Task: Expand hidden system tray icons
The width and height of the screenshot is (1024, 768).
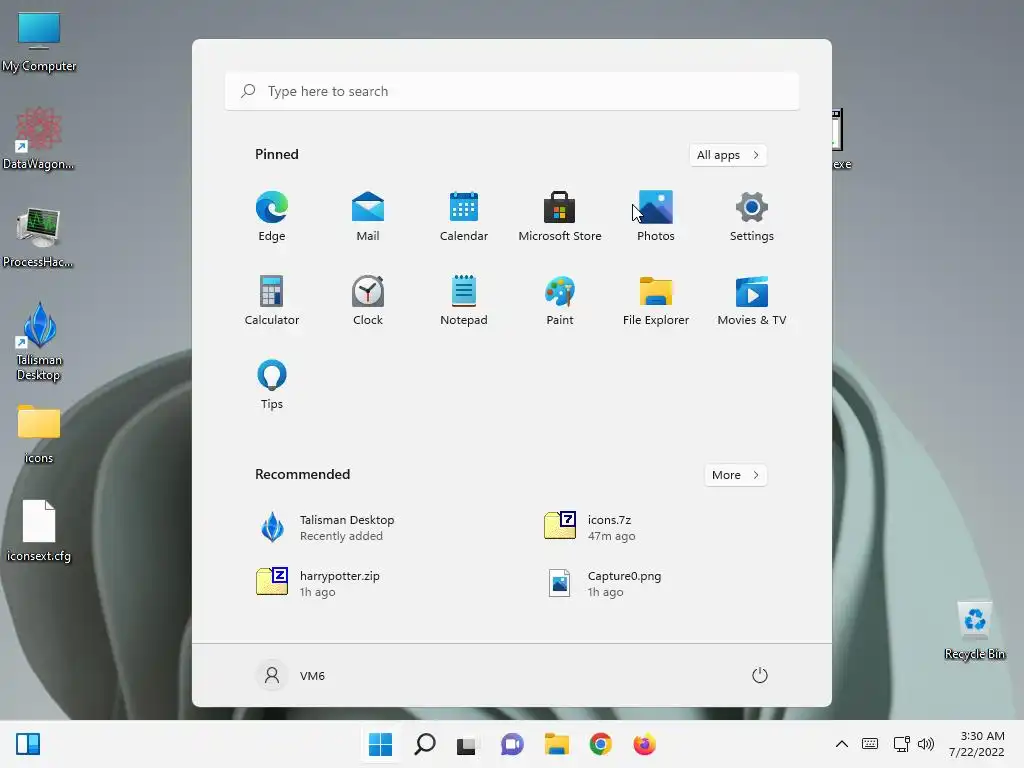Action: (x=842, y=744)
